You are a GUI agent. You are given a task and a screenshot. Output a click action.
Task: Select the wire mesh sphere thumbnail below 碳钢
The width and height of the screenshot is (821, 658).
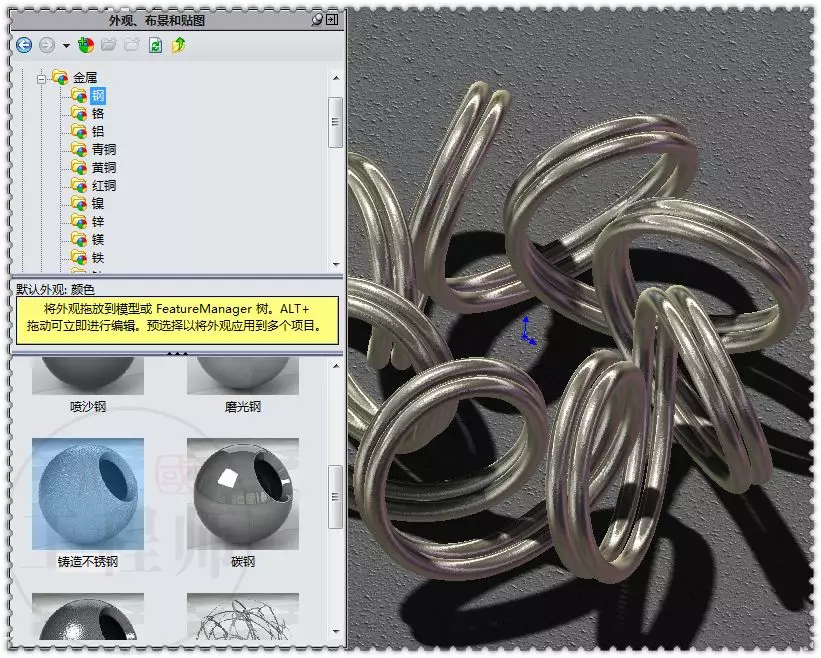pos(243,616)
